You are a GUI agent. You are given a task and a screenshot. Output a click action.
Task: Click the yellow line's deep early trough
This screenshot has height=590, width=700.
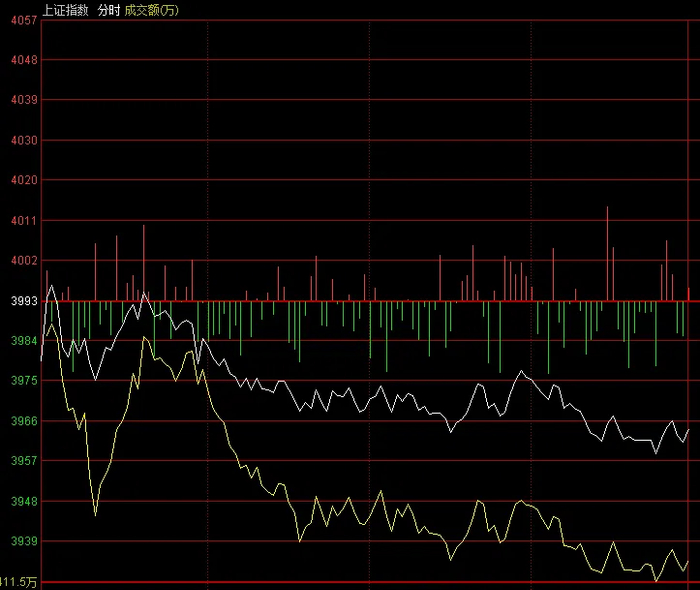tap(96, 514)
